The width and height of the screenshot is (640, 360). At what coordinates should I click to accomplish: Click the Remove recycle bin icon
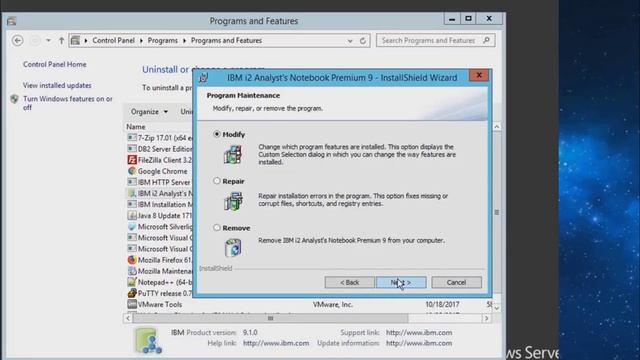[x=233, y=247]
